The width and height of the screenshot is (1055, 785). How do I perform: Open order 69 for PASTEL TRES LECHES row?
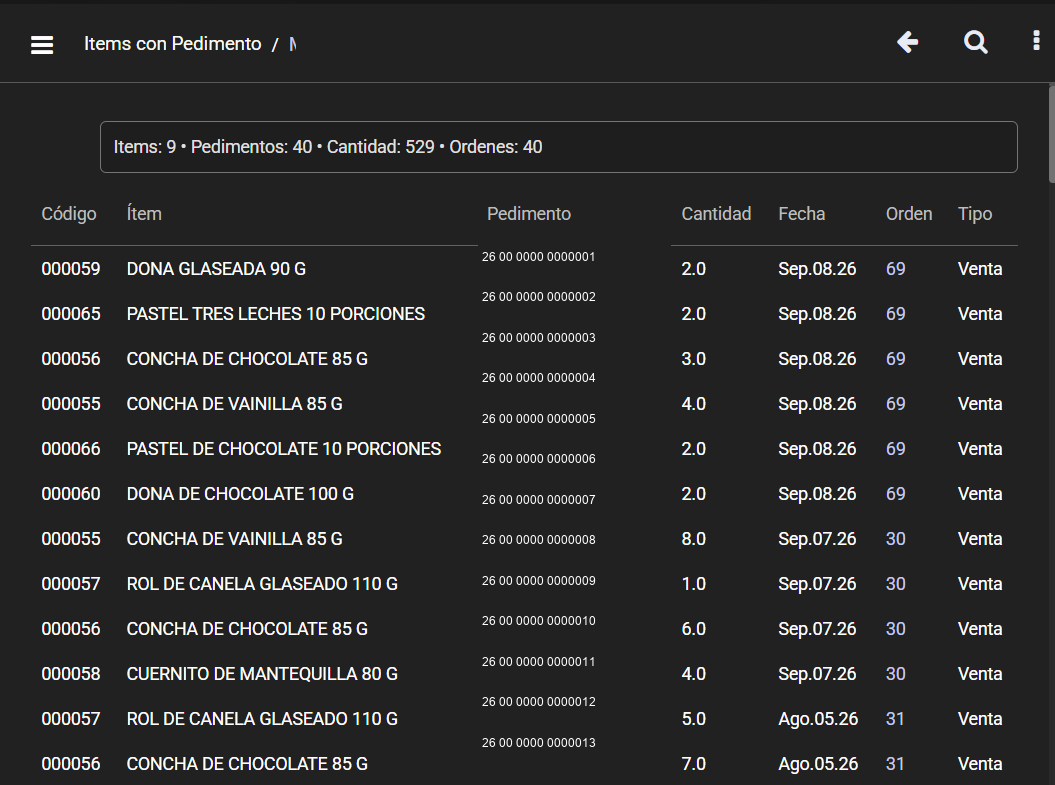(896, 314)
